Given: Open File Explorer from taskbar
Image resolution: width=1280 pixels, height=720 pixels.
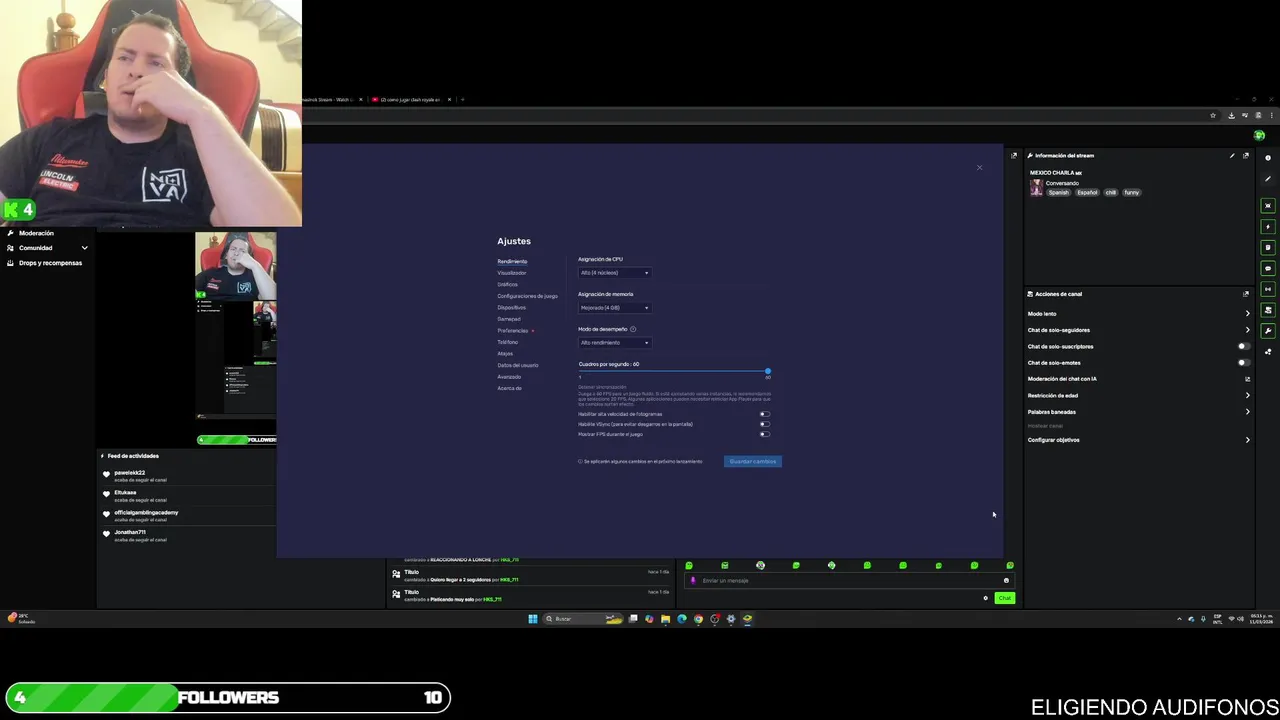Looking at the screenshot, I should [x=665, y=619].
